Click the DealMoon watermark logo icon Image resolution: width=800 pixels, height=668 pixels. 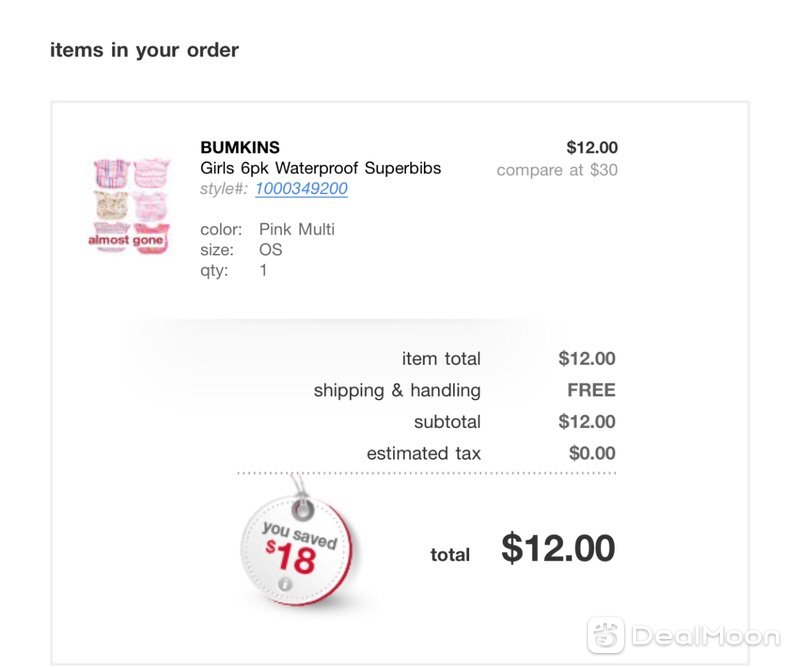(x=606, y=635)
